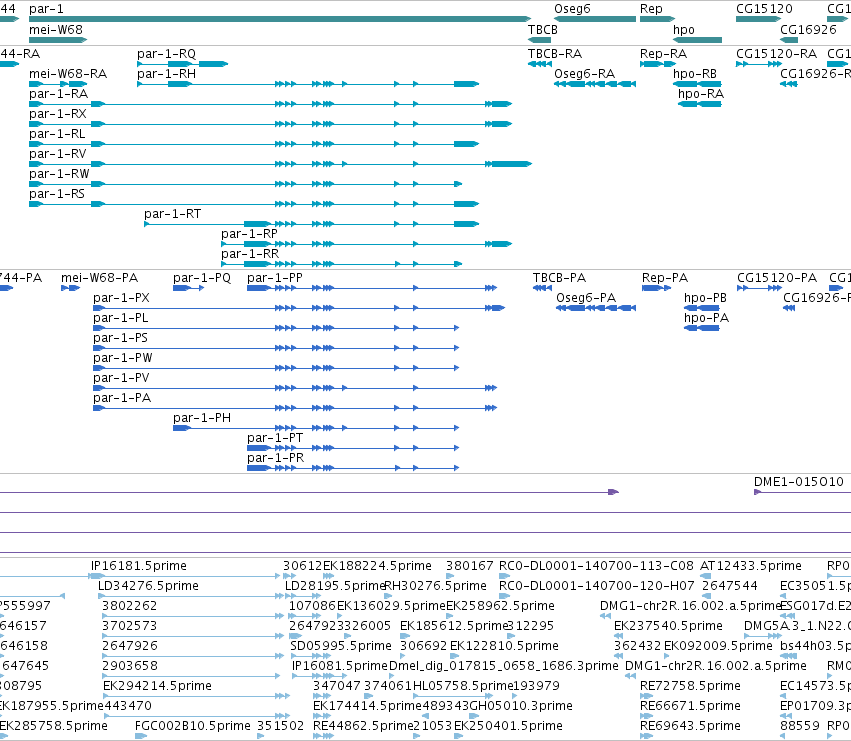
Task: Click protein label par-1-PP
Action: pyautogui.click(x=275, y=277)
